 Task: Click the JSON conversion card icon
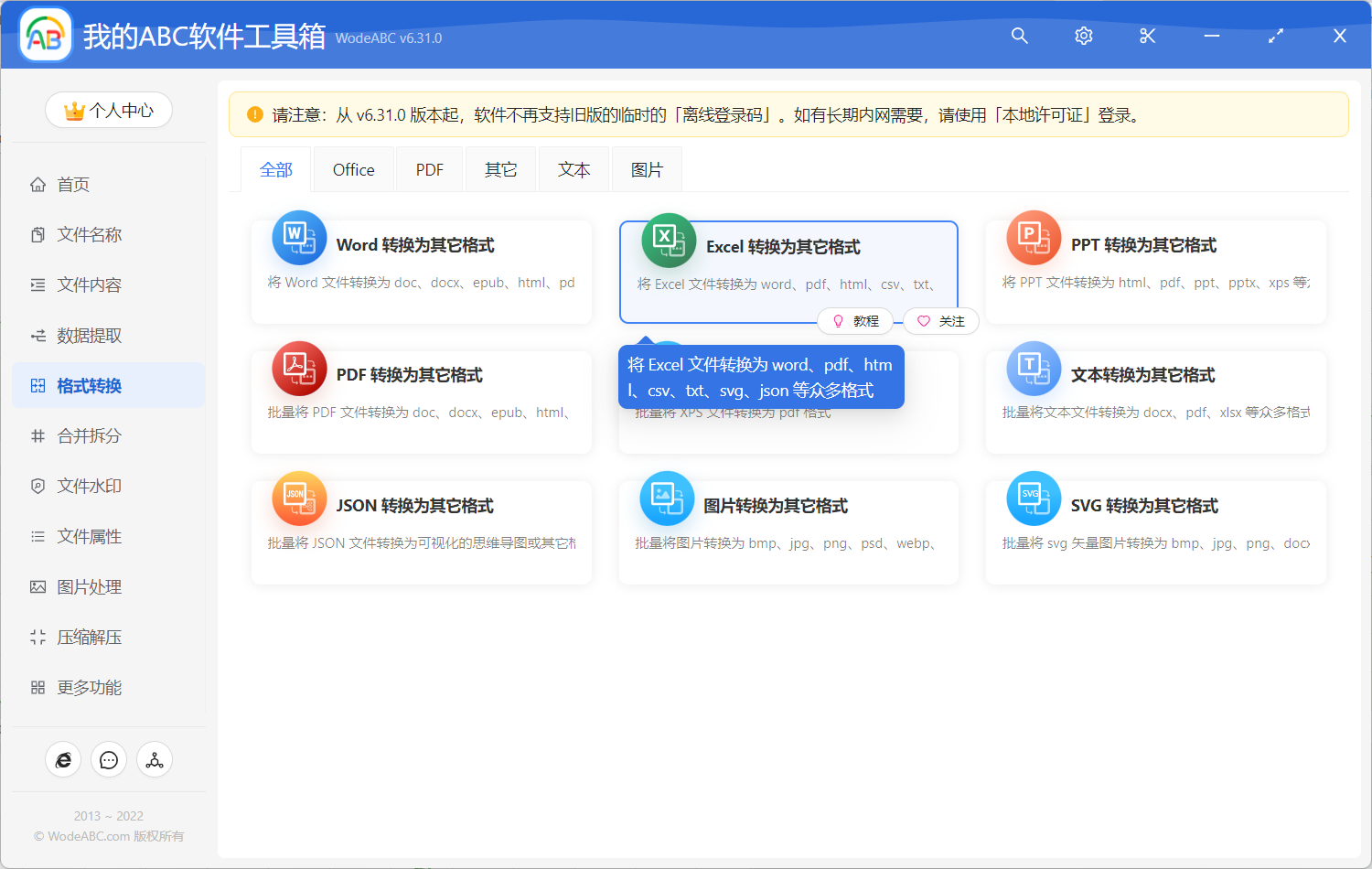coord(299,499)
